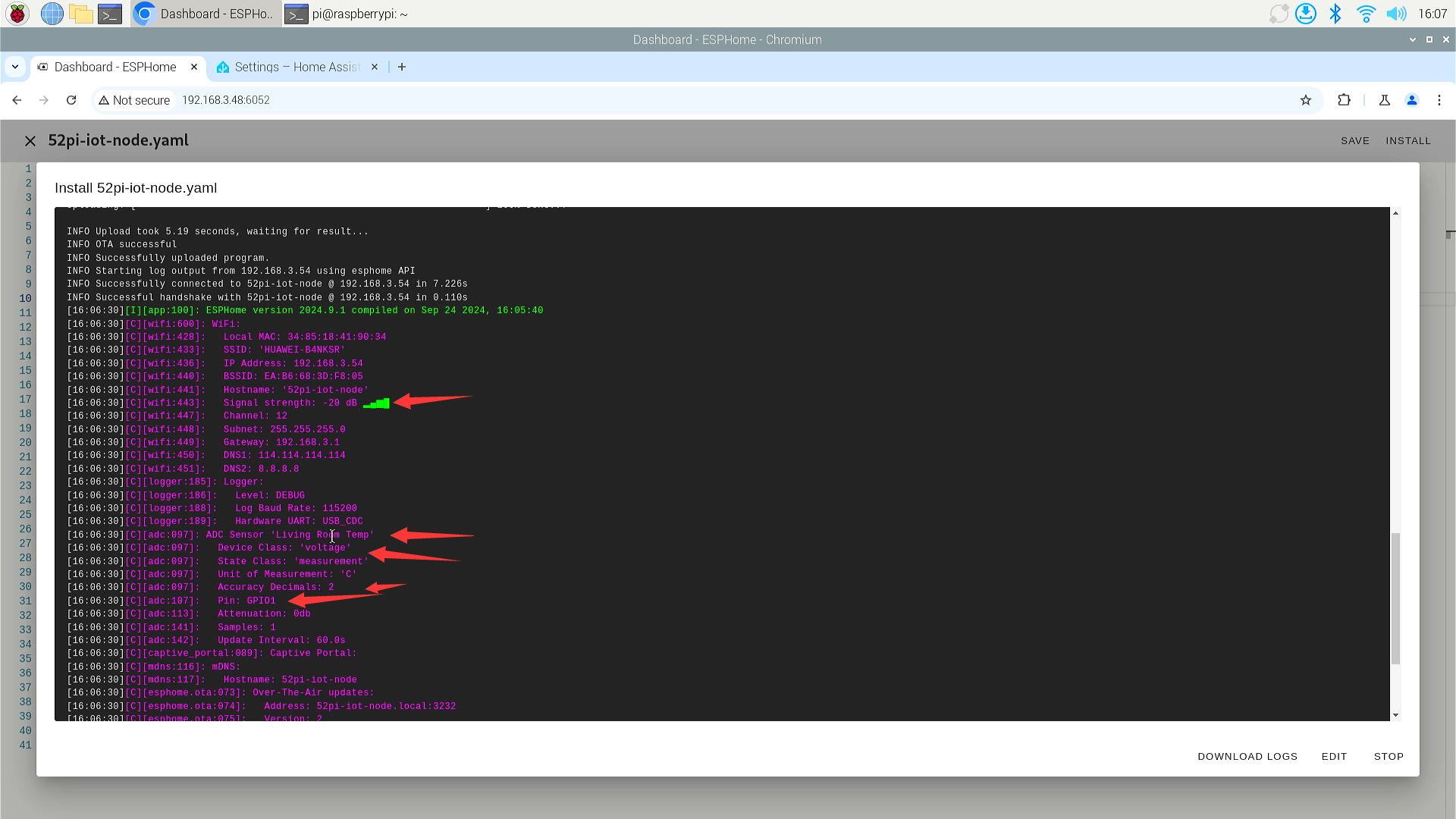Screen dimensions: 1456x819
Task: Click the log vertical scrollbar thumb
Action: [x=1395, y=599]
